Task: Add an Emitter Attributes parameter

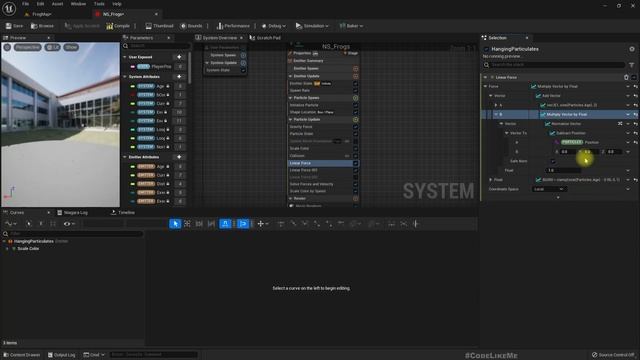Action: pos(179,157)
